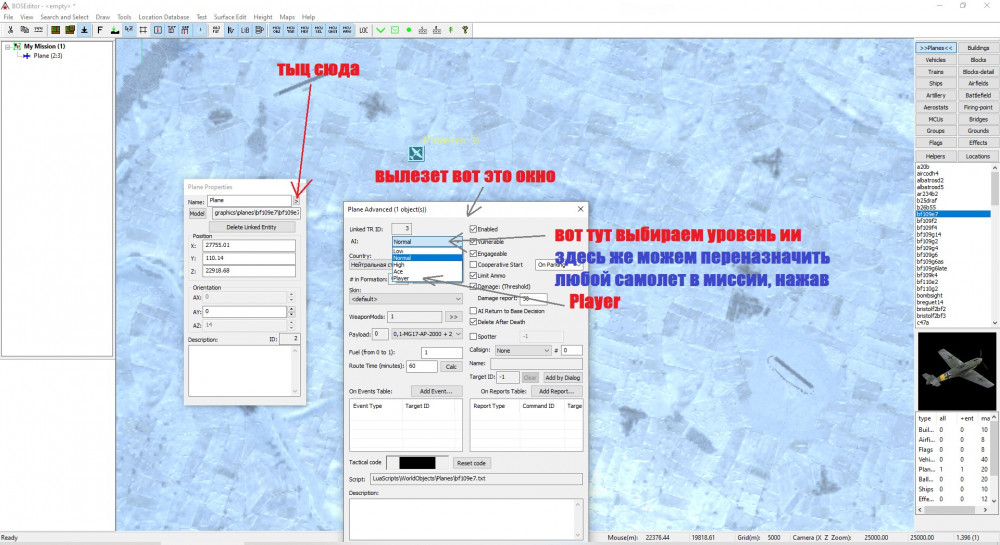Click the Delete Linked Entity button
This screenshot has width=1000, height=545.
click(243, 228)
